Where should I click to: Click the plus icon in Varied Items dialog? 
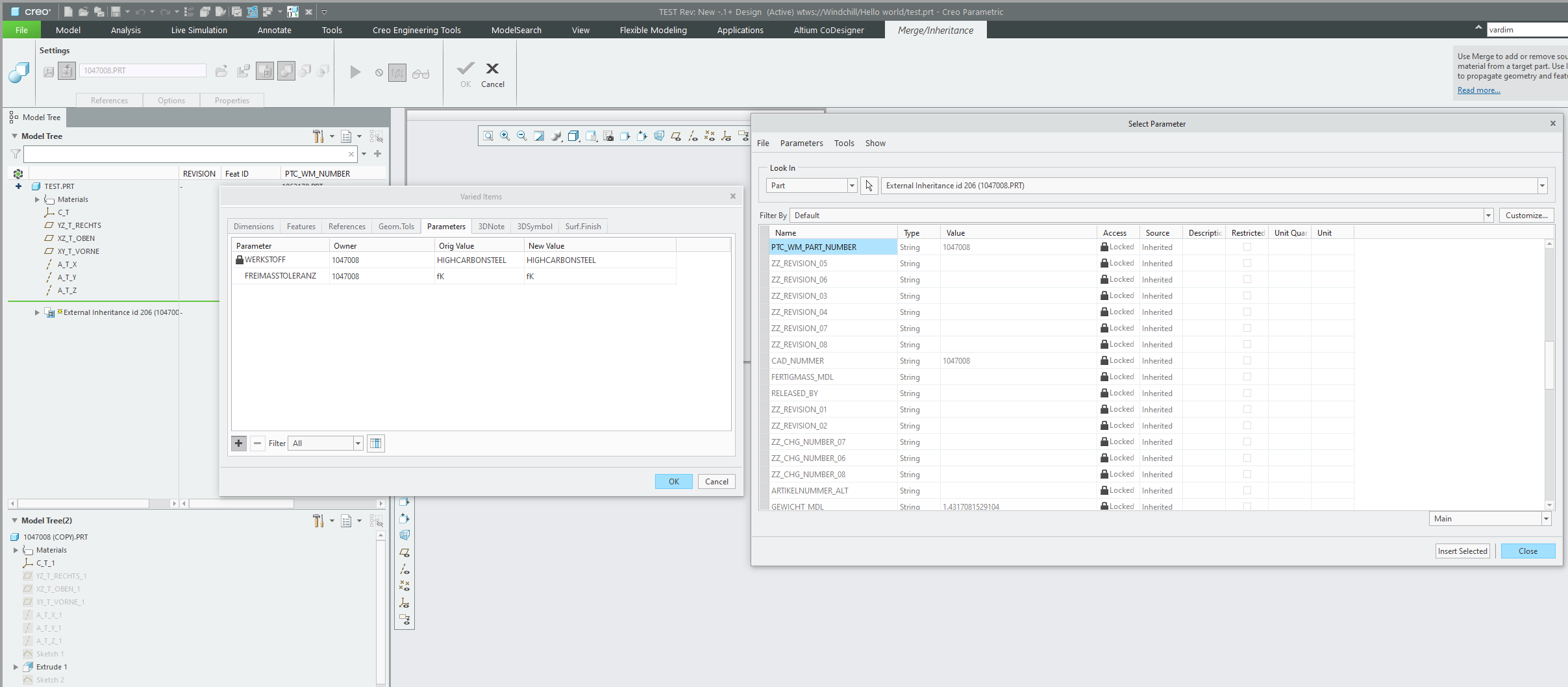[238, 443]
